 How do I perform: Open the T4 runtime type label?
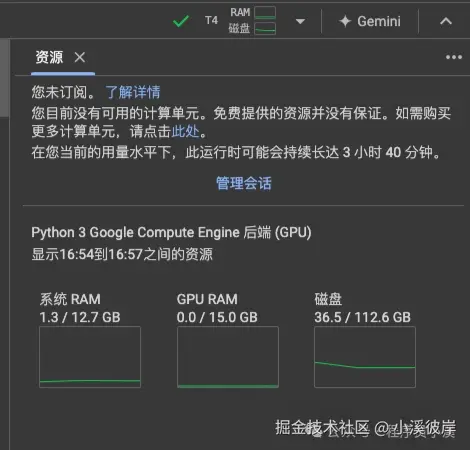click(x=211, y=21)
